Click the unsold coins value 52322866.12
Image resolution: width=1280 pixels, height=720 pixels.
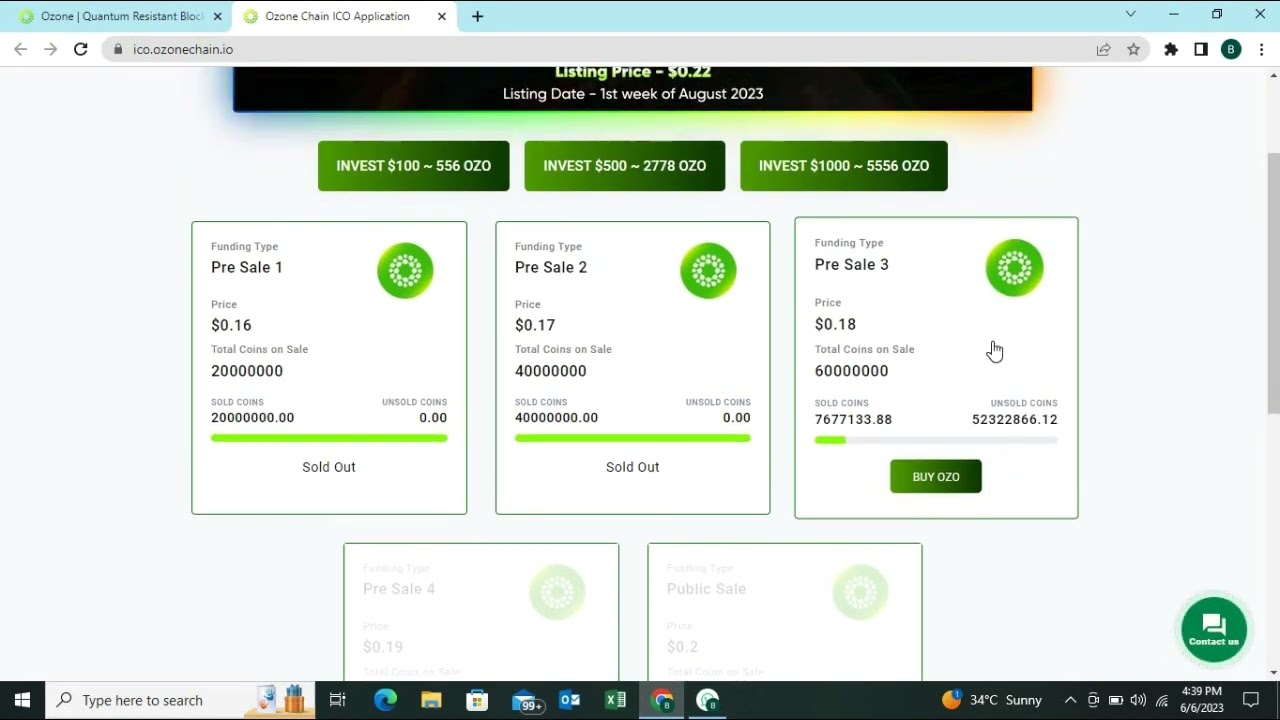[x=1014, y=420]
